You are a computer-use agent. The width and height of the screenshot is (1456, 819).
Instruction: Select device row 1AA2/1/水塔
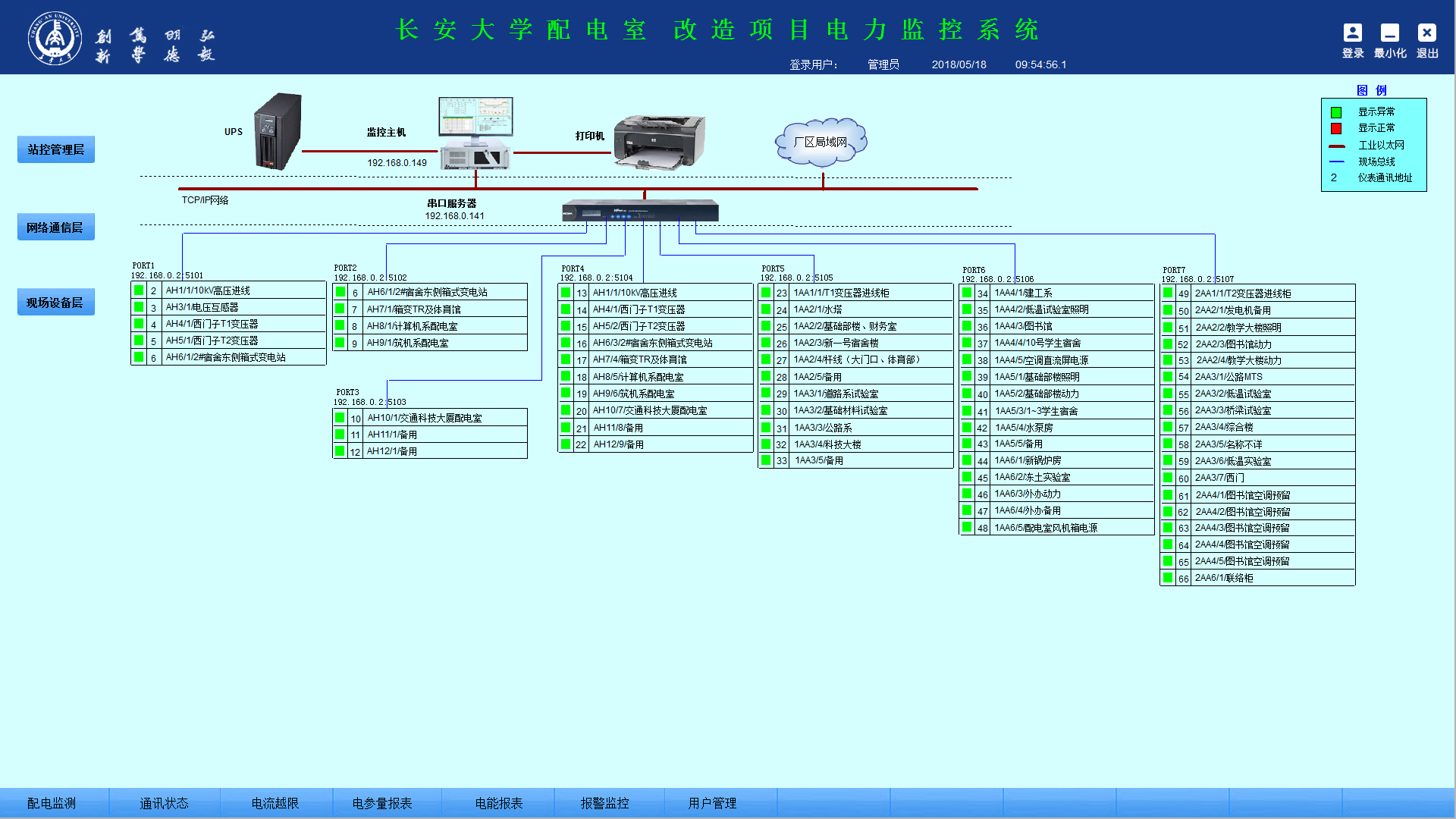[817, 310]
